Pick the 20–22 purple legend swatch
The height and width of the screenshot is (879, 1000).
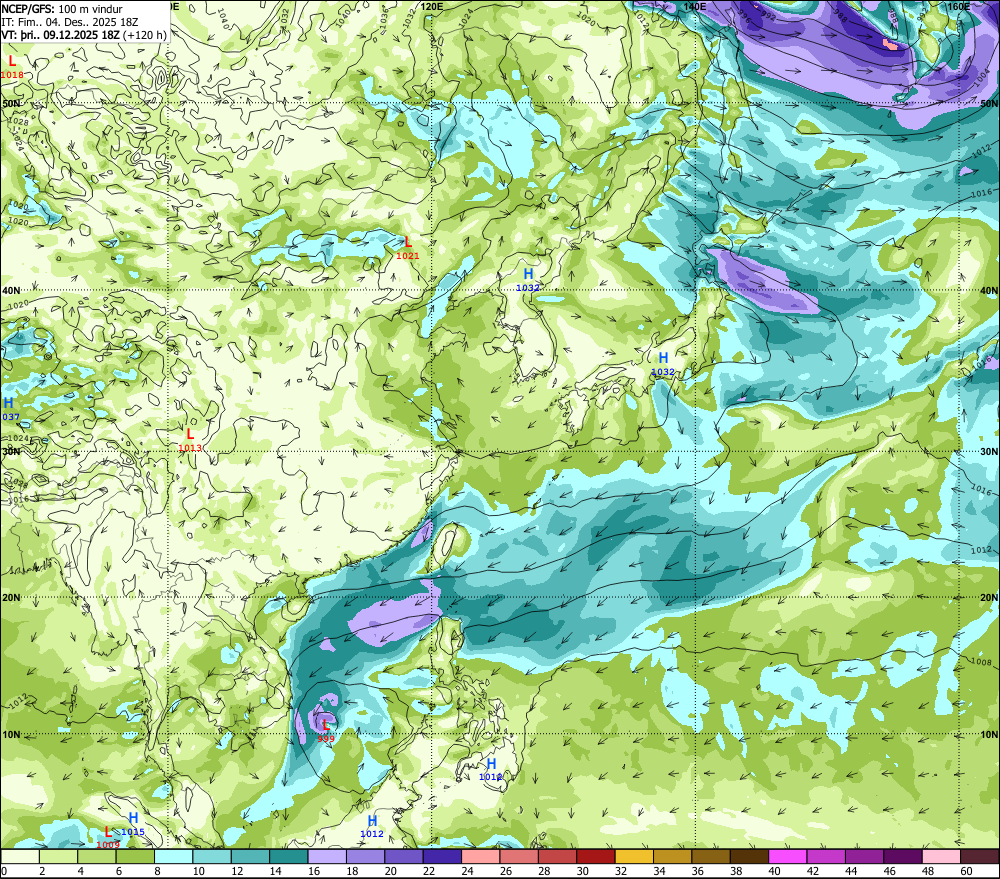tap(404, 856)
